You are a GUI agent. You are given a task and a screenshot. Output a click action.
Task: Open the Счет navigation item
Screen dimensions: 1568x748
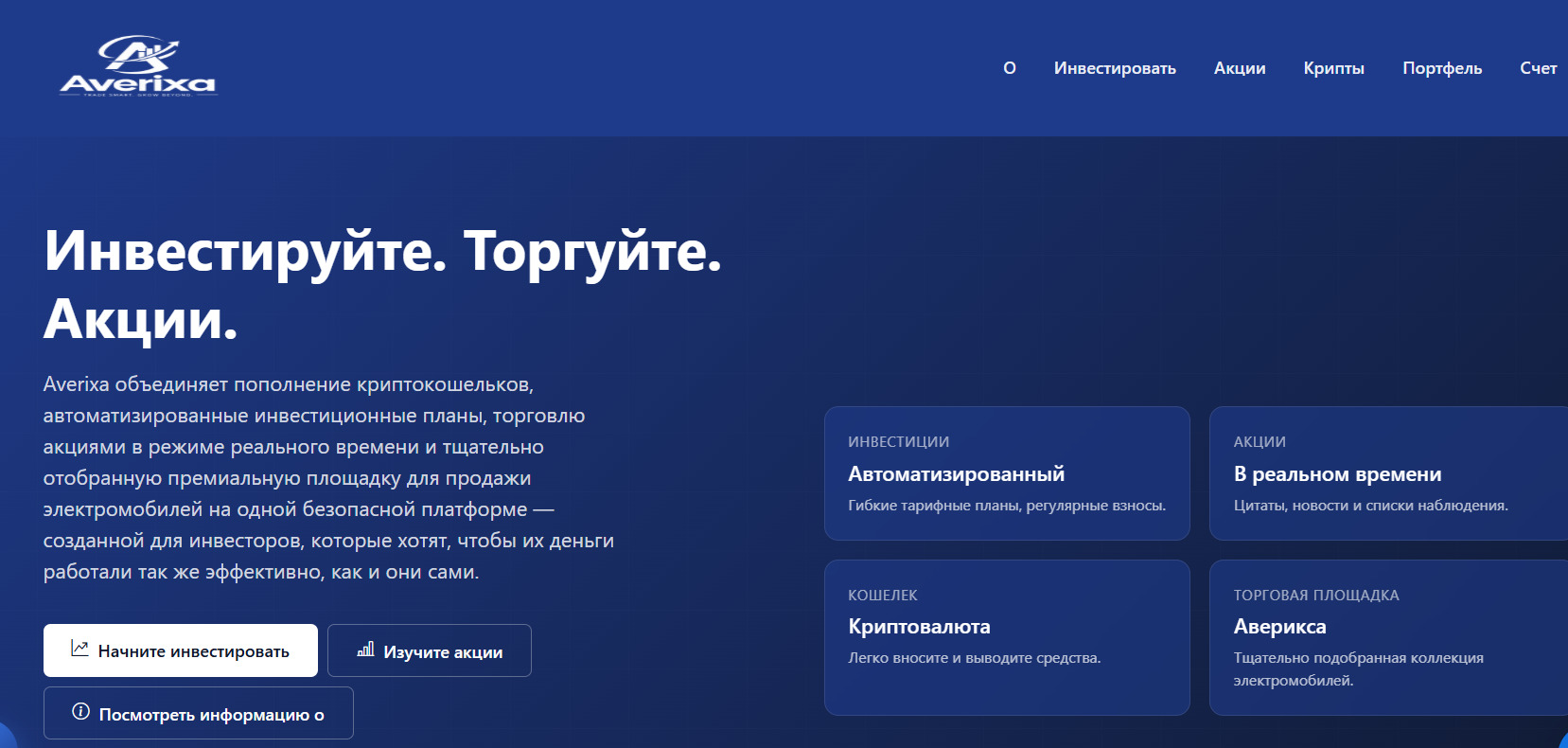click(x=1539, y=68)
